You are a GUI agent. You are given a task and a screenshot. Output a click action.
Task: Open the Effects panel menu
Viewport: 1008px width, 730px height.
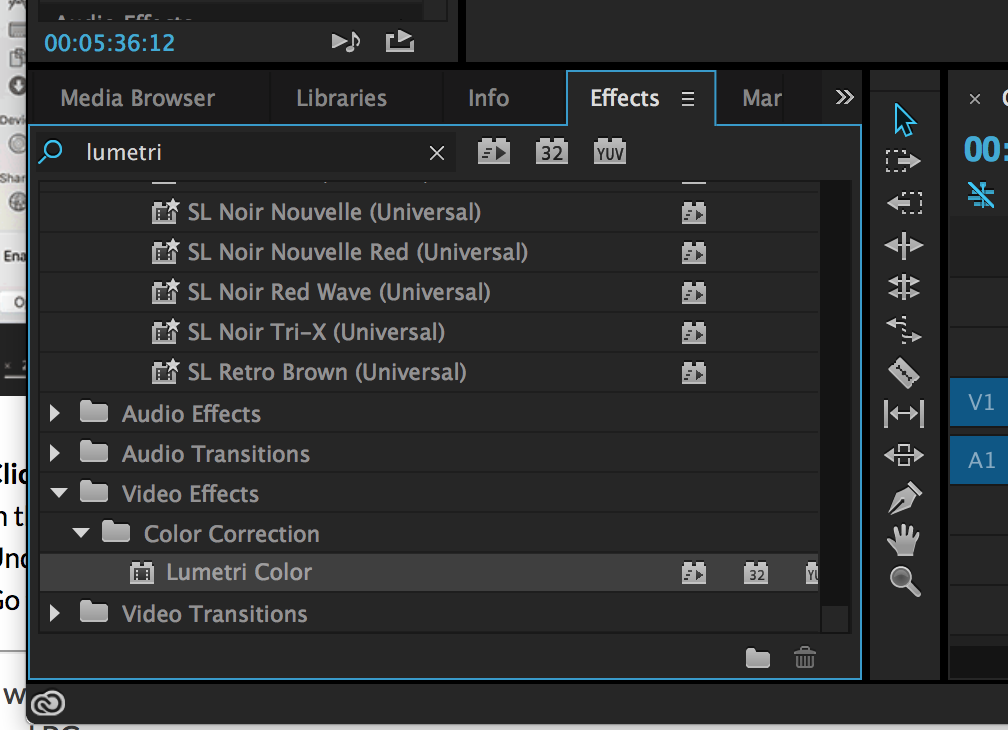688,99
